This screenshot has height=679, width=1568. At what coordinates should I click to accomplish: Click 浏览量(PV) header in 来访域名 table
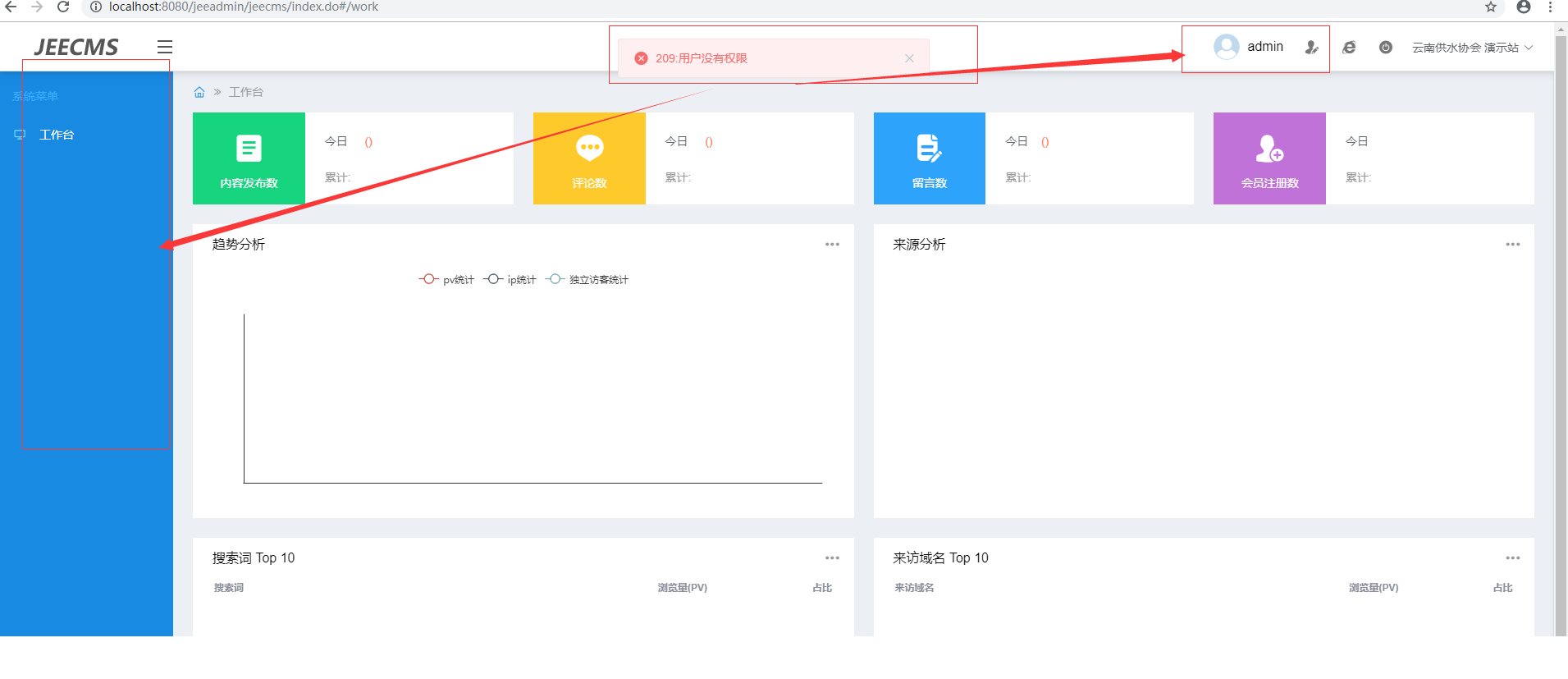[x=1374, y=588]
